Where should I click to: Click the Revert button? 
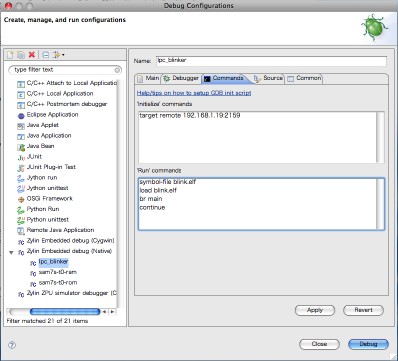[363, 310]
